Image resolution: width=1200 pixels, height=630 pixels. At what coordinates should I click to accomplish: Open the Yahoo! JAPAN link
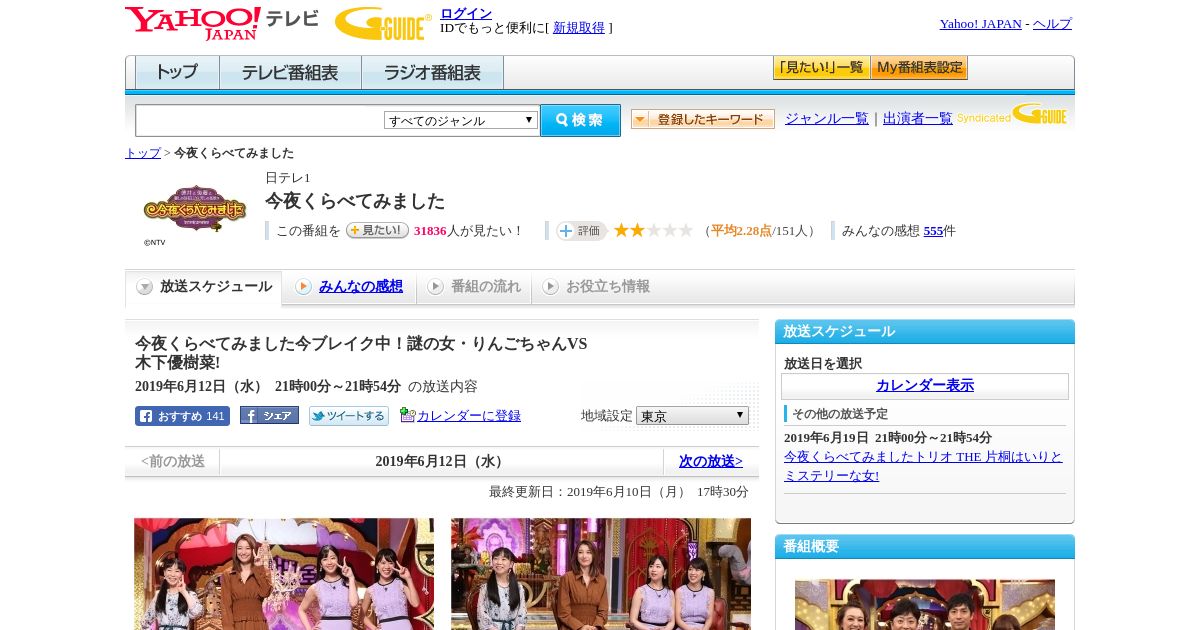[980, 23]
